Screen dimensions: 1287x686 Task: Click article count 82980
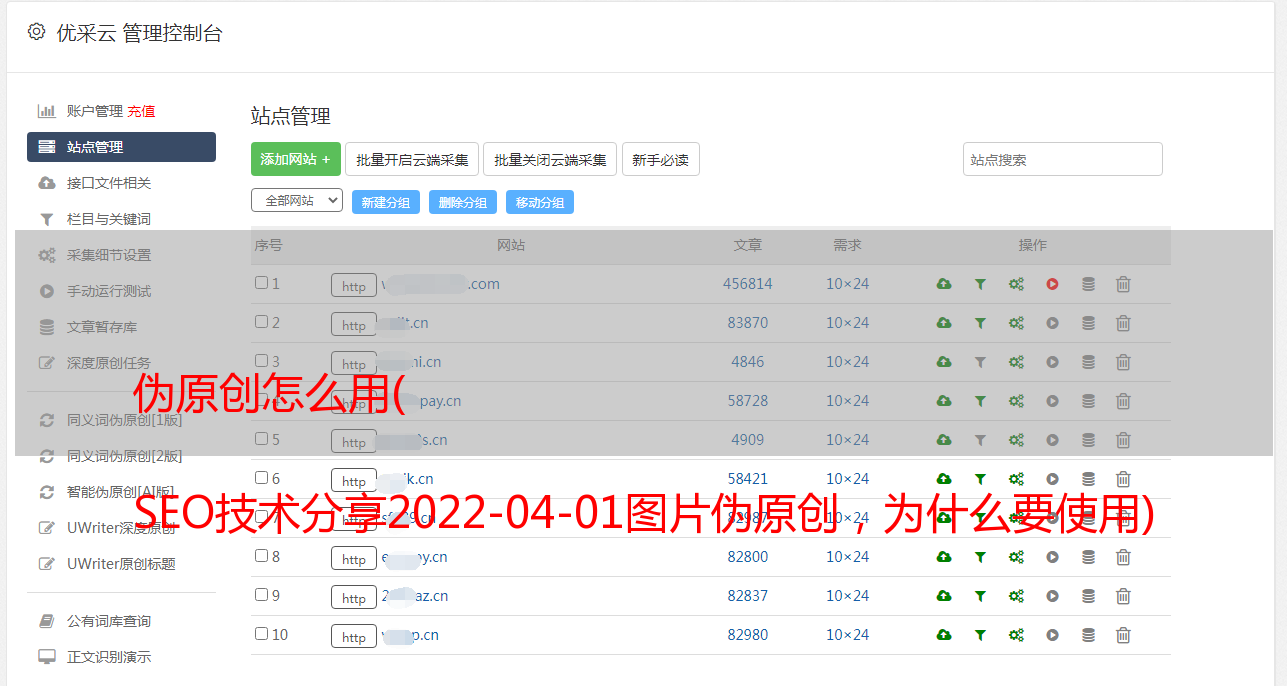coord(748,635)
